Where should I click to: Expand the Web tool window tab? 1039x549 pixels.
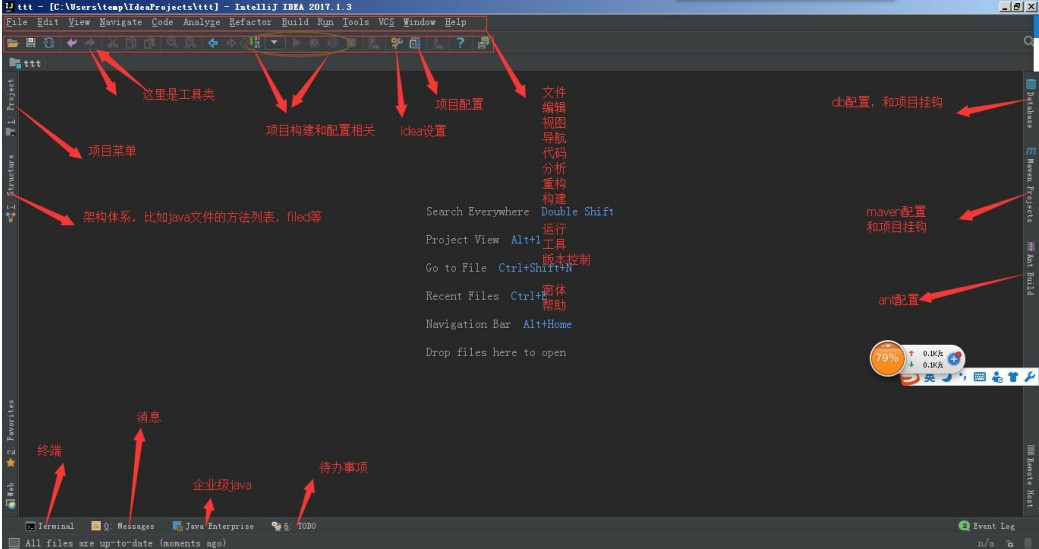click(11, 495)
